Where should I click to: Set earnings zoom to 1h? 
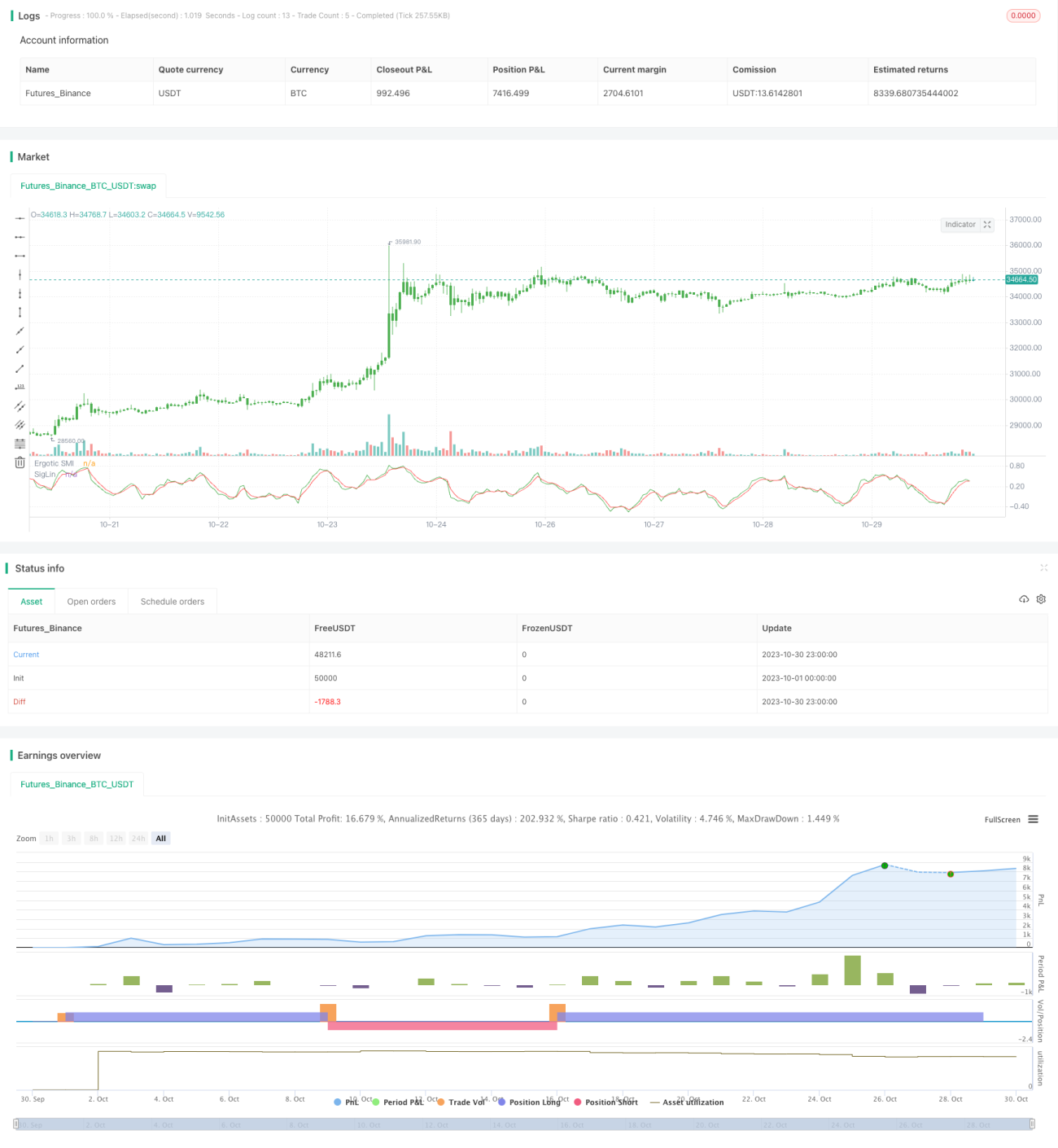[50, 839]
